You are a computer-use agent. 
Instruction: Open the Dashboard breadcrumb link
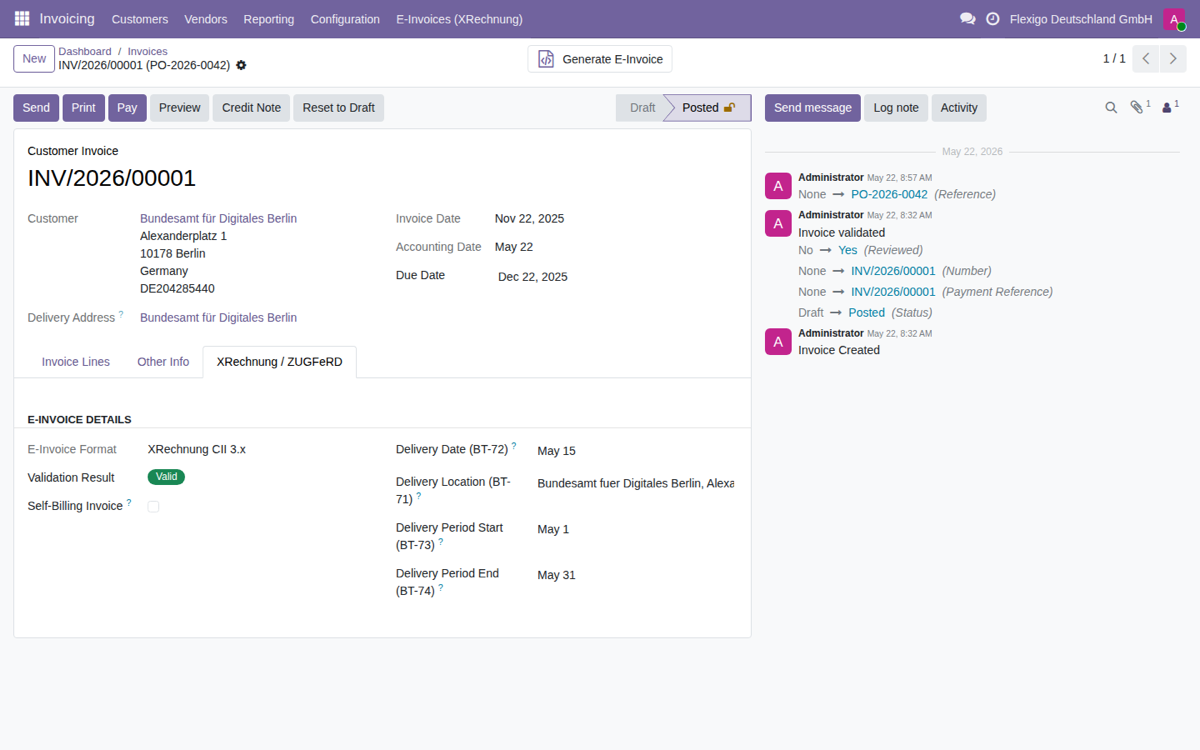85,51
